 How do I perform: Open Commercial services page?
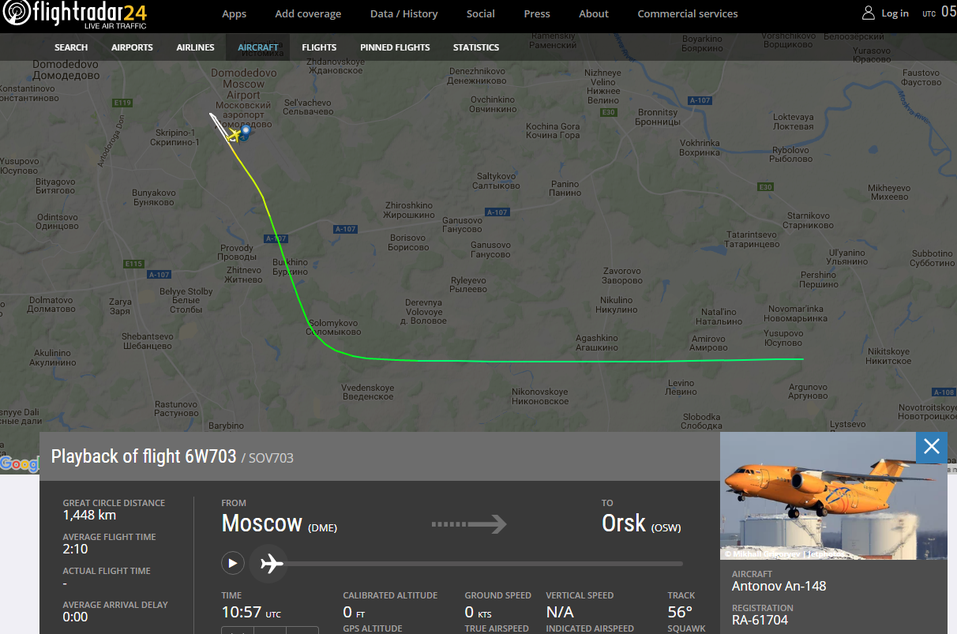pos(687,13)
